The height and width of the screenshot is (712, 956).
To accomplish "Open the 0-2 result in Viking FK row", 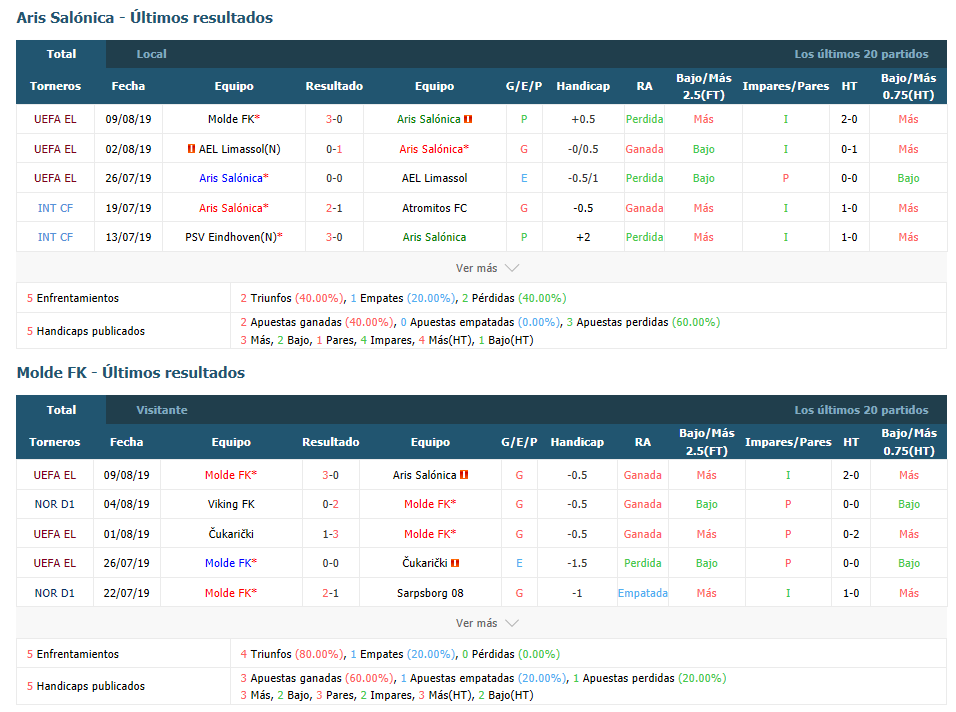I will pos(330,504).
